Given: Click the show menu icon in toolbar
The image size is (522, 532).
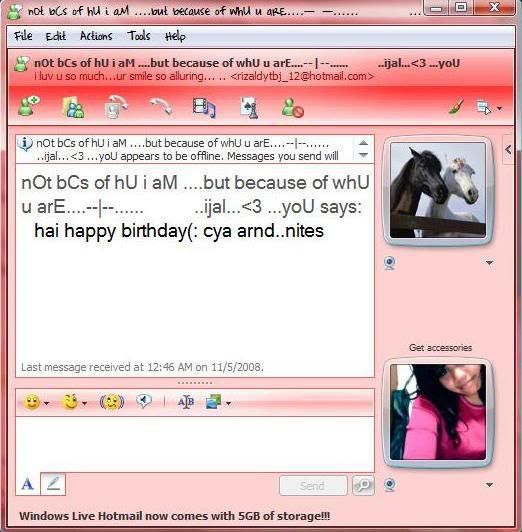Looking at the screenshot, I should pyautogui.click(x=483, y=108).
